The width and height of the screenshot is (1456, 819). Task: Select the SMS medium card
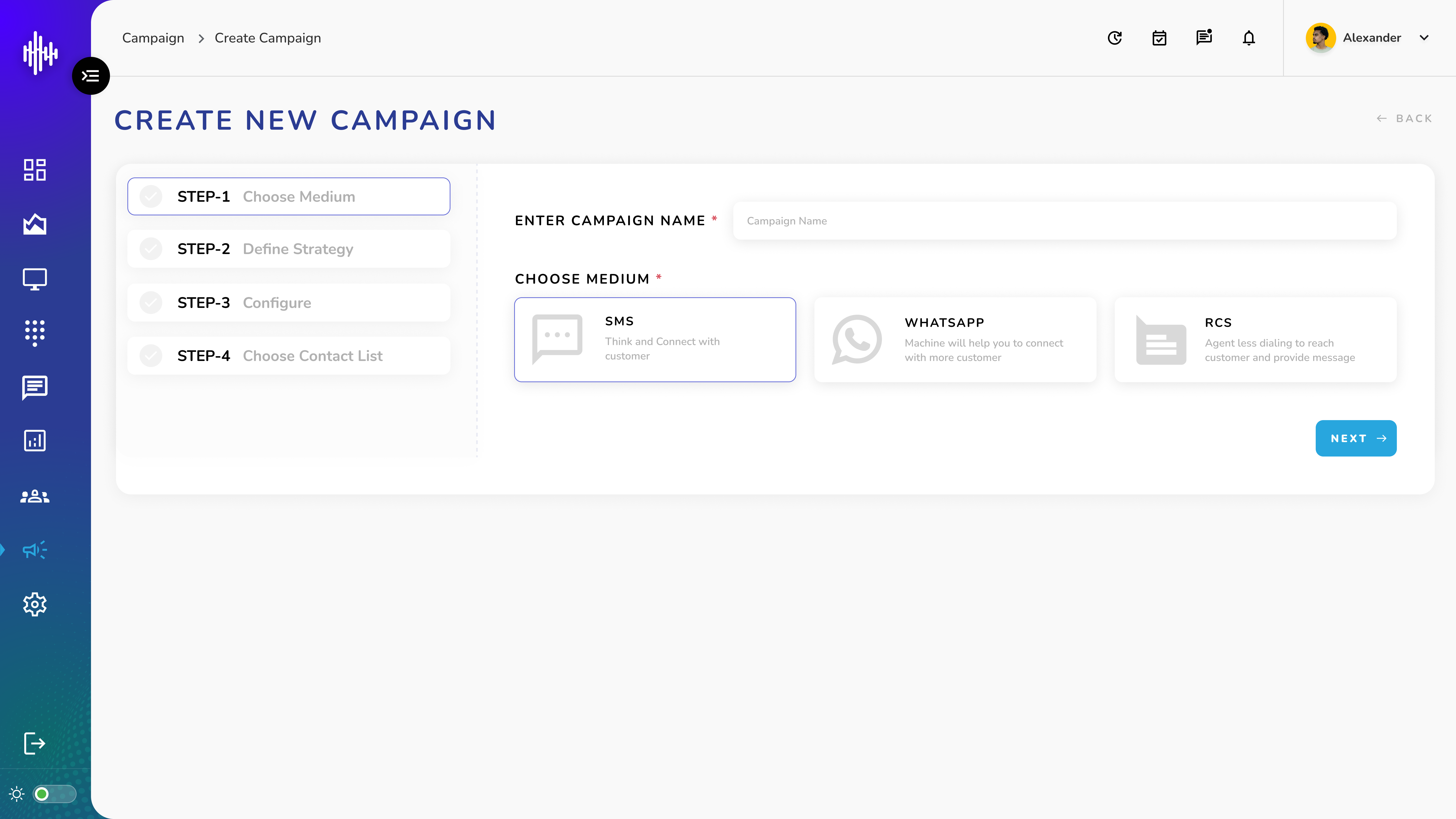[x=655, y=340]
